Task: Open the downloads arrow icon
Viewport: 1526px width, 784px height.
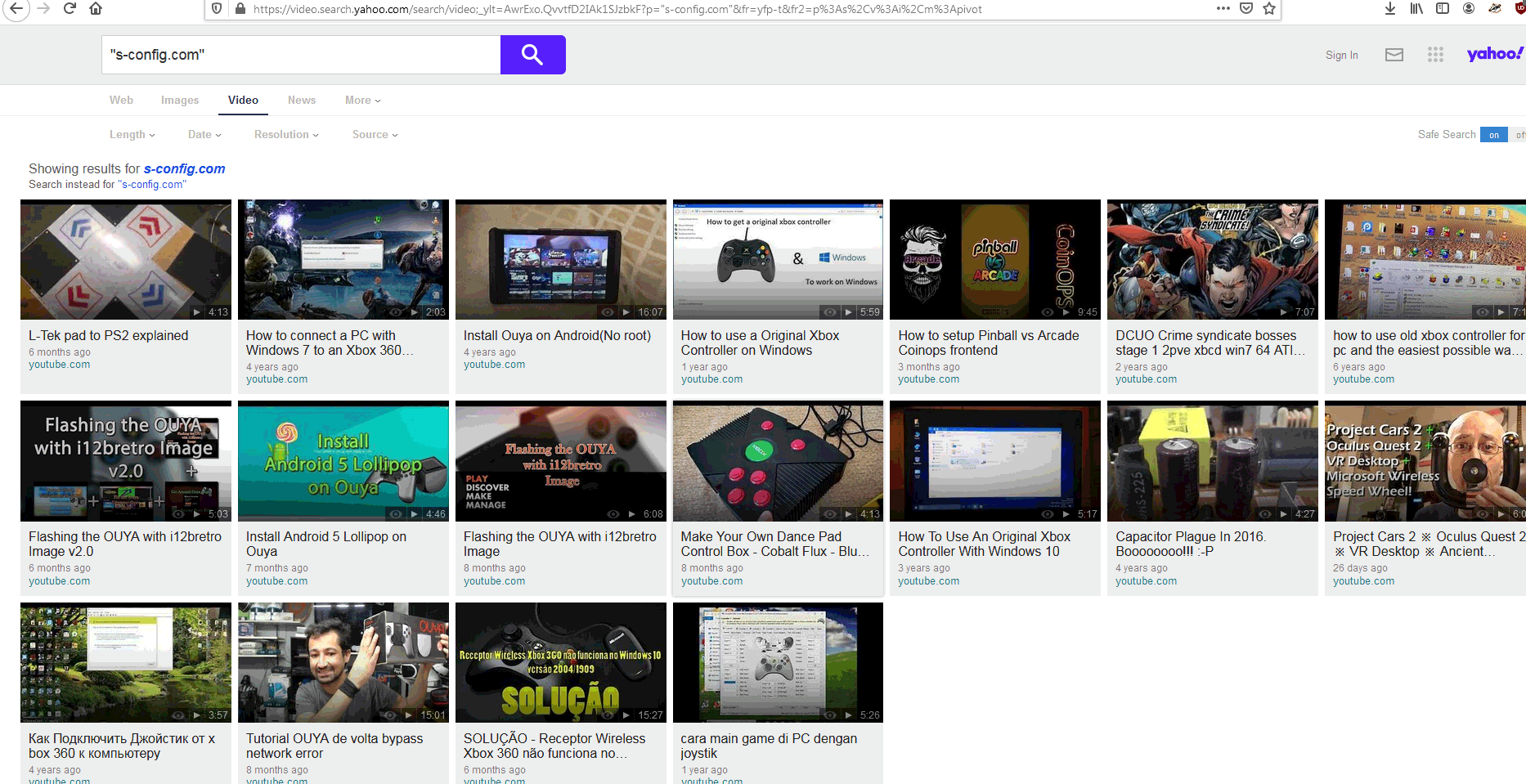Action: (1390, 8)
